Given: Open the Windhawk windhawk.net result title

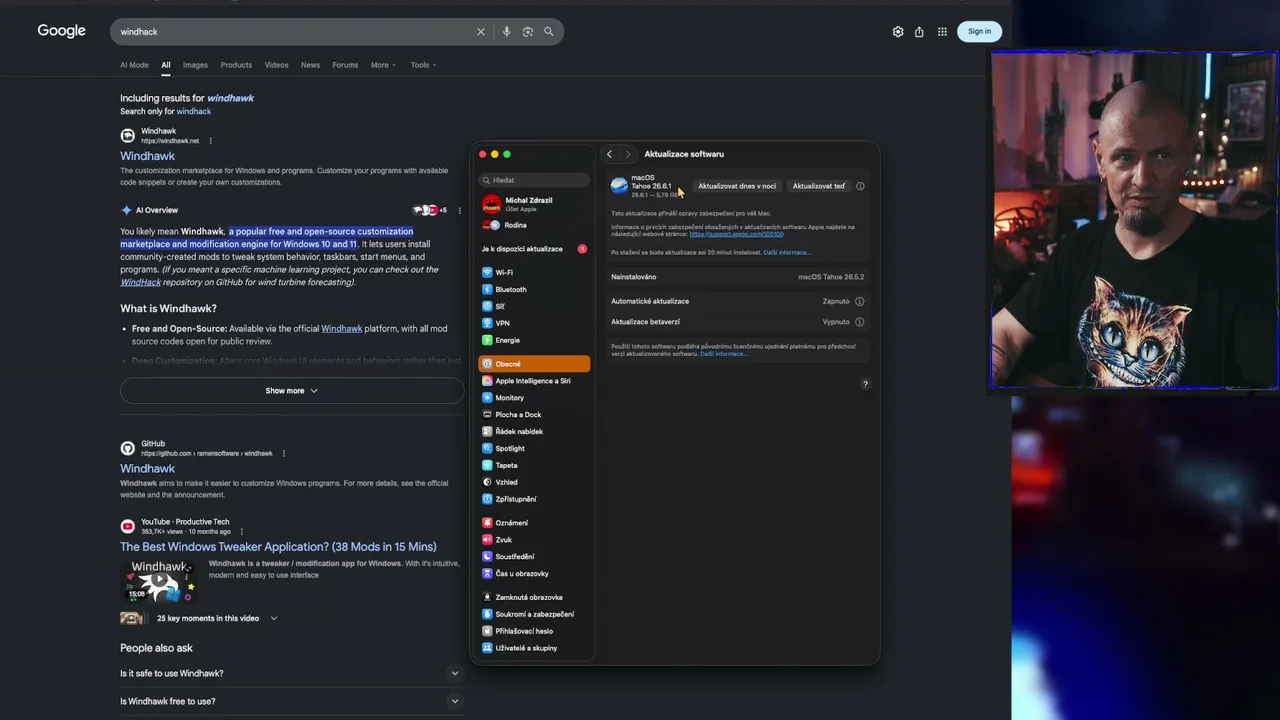Looking at the screenshot, I should pos(147,156).
